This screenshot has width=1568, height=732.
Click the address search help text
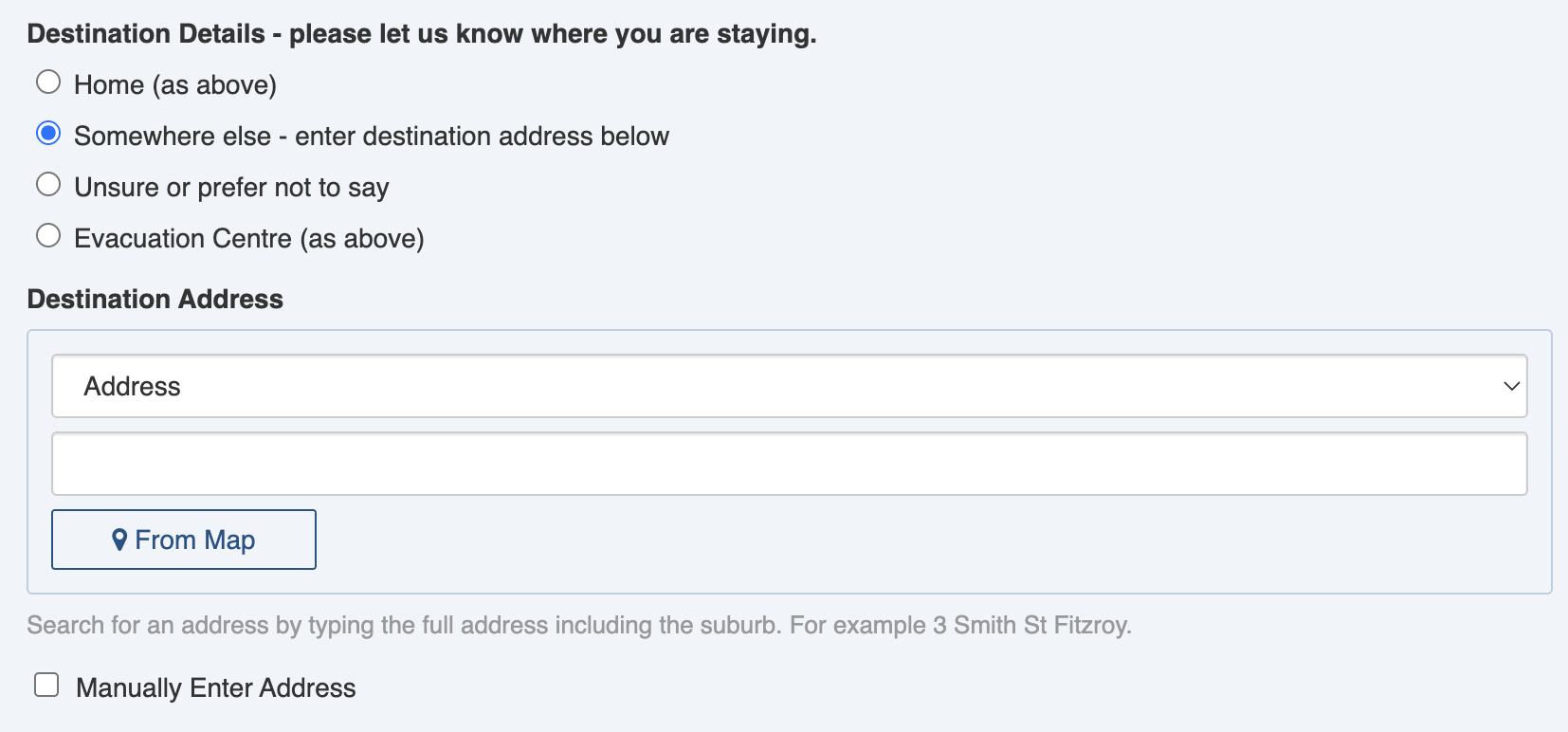pos(579,626)
